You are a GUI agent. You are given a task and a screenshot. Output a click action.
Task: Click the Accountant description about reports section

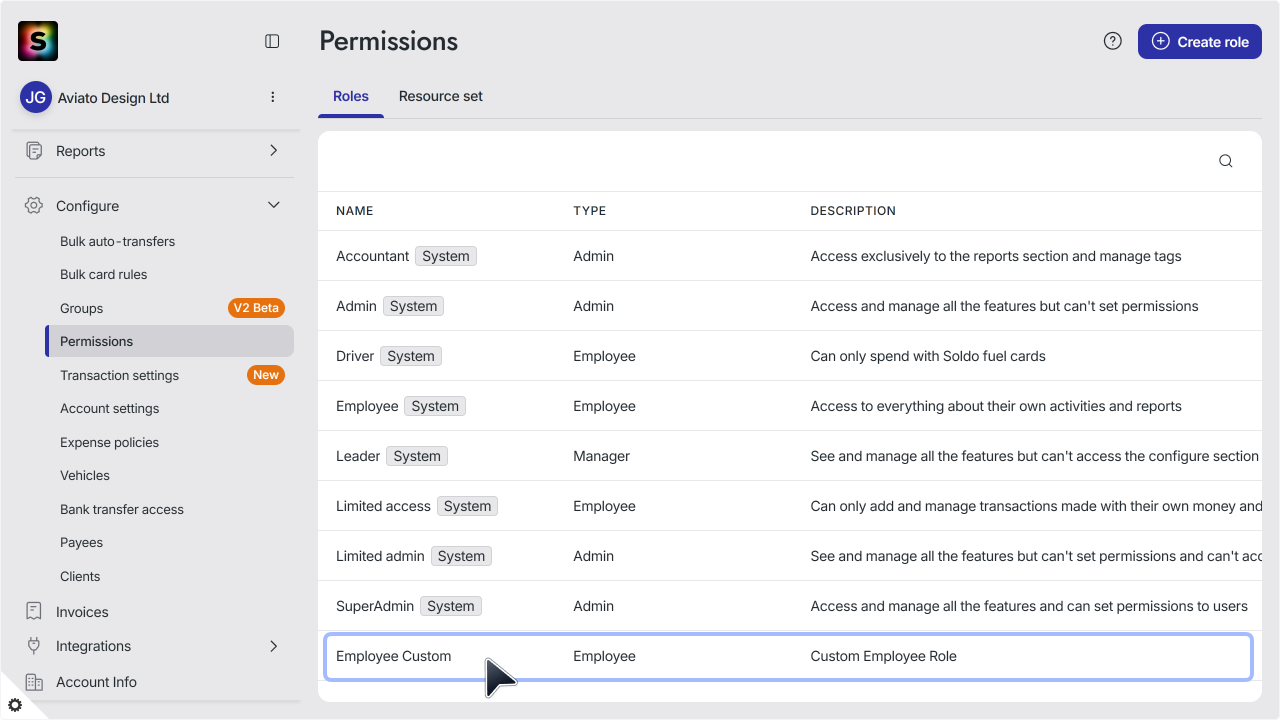(996, 256)
